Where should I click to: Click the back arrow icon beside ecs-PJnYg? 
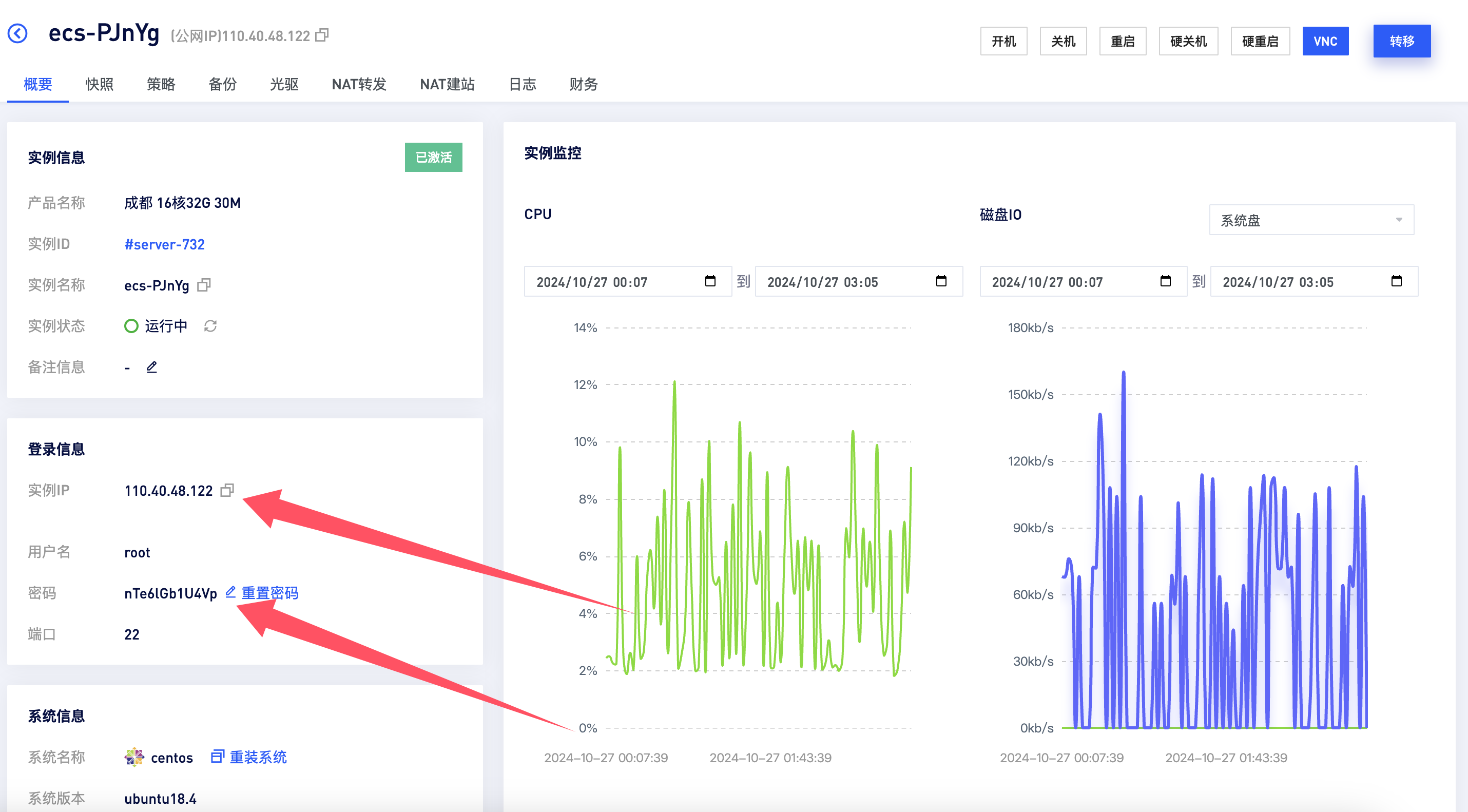pyautogui.click(x=17, y=34)
